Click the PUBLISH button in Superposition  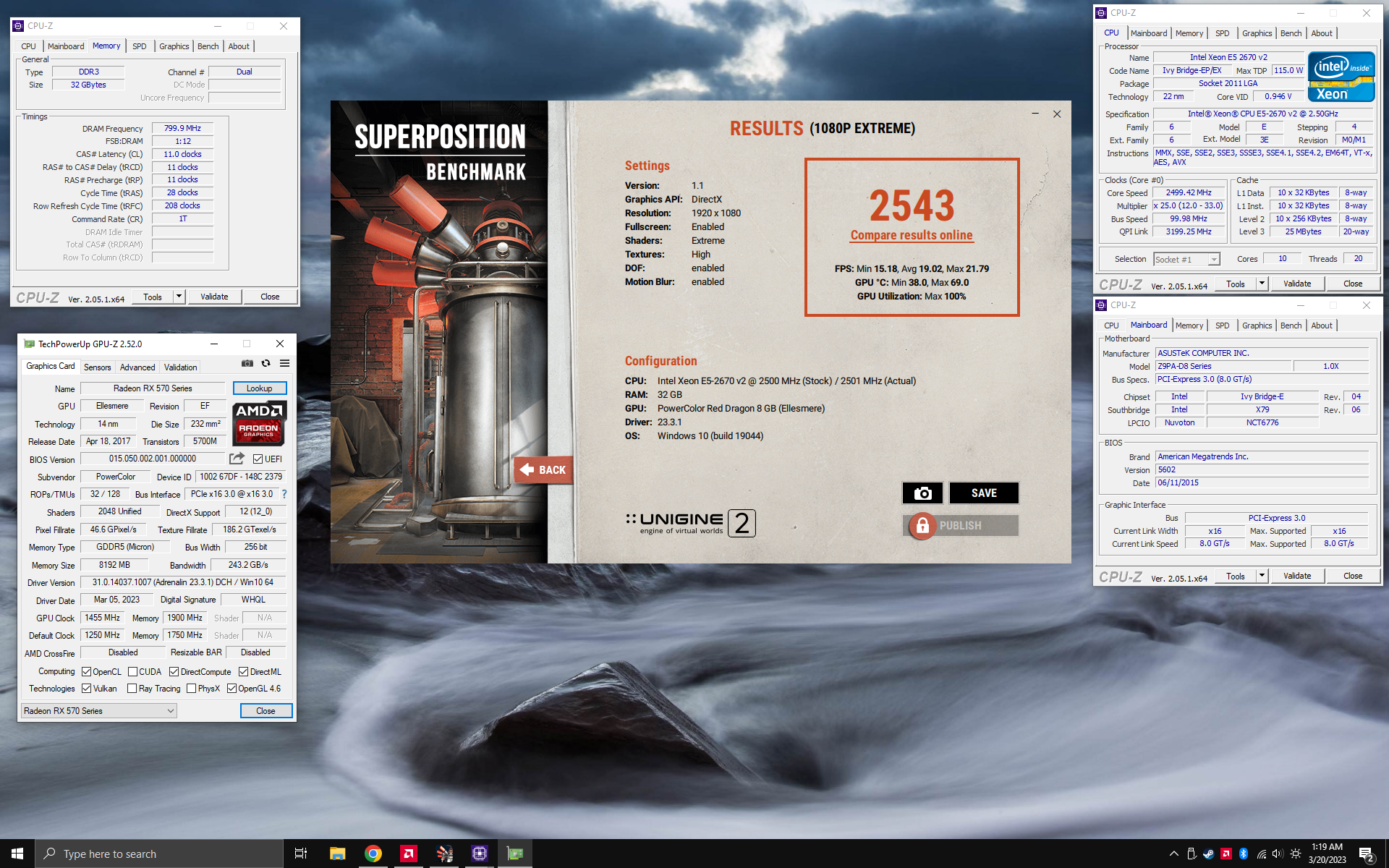pyautogui.click(x=961, y=526)
